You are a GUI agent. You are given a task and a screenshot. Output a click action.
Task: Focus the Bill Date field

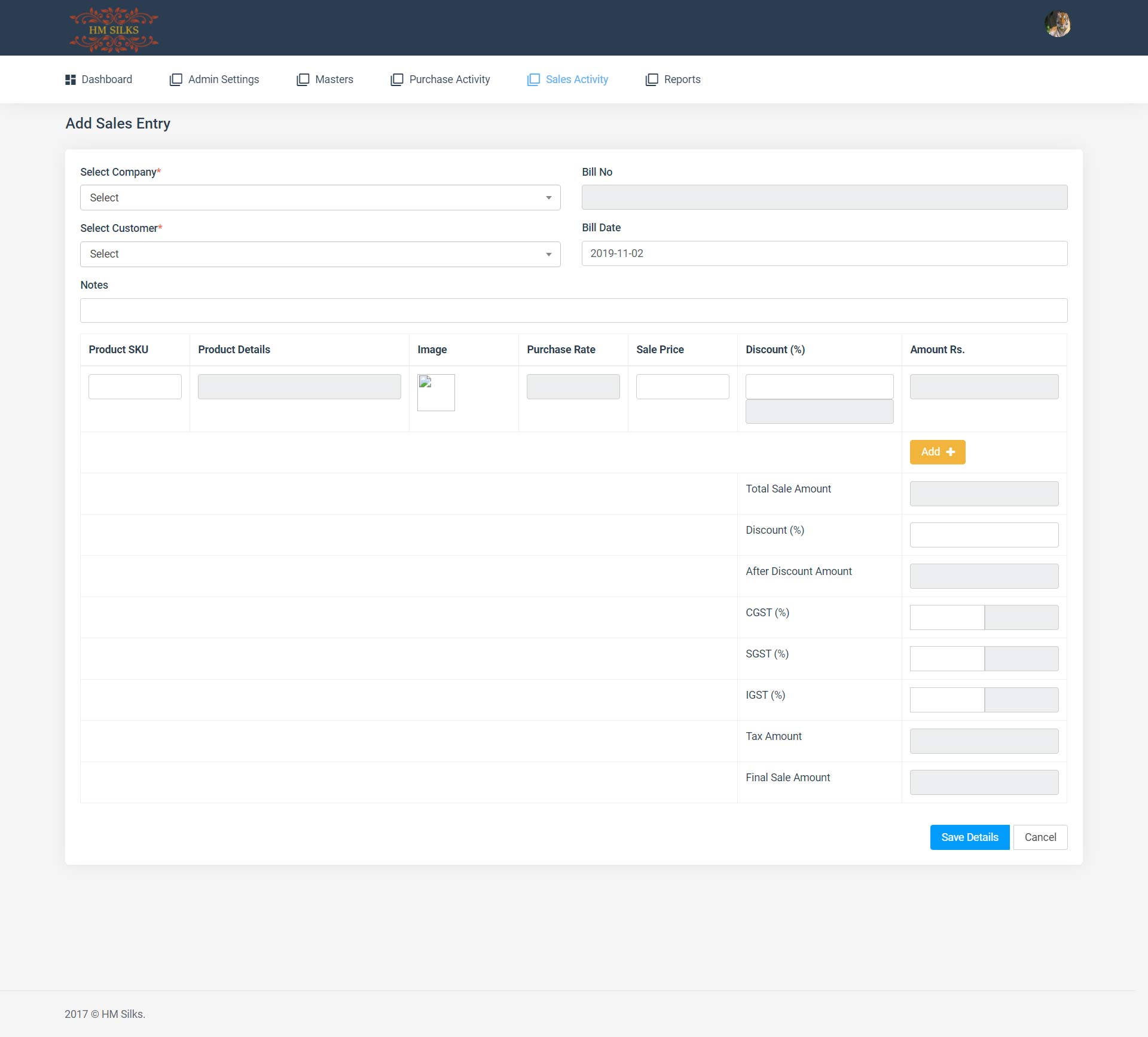tap(824, 253)
